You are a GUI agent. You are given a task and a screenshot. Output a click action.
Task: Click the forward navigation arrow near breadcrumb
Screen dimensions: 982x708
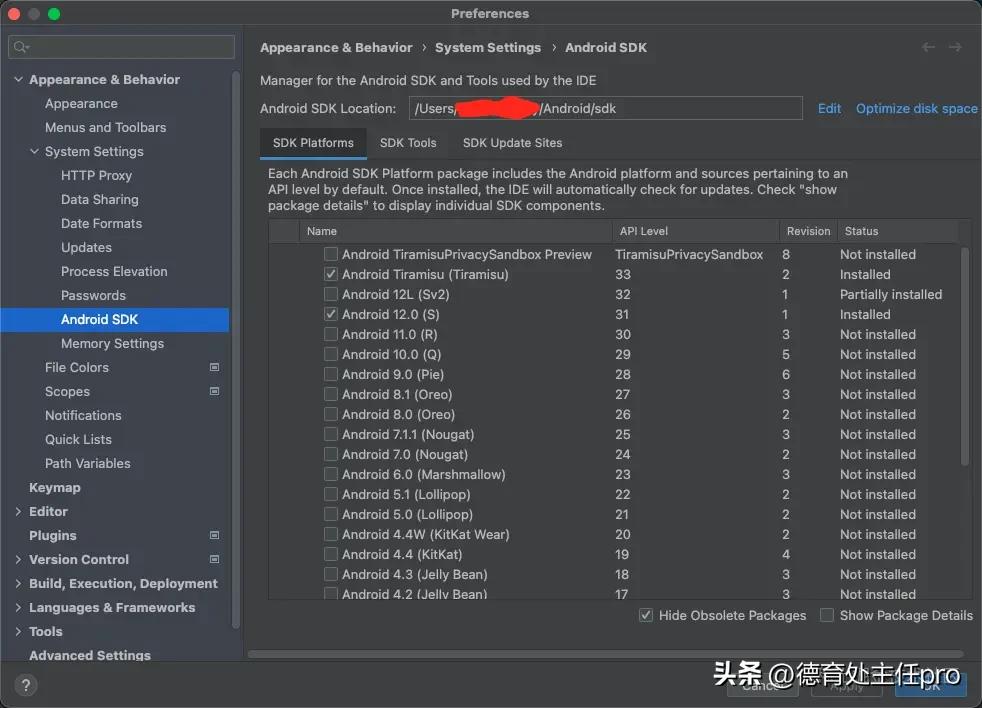pos(955,47)
